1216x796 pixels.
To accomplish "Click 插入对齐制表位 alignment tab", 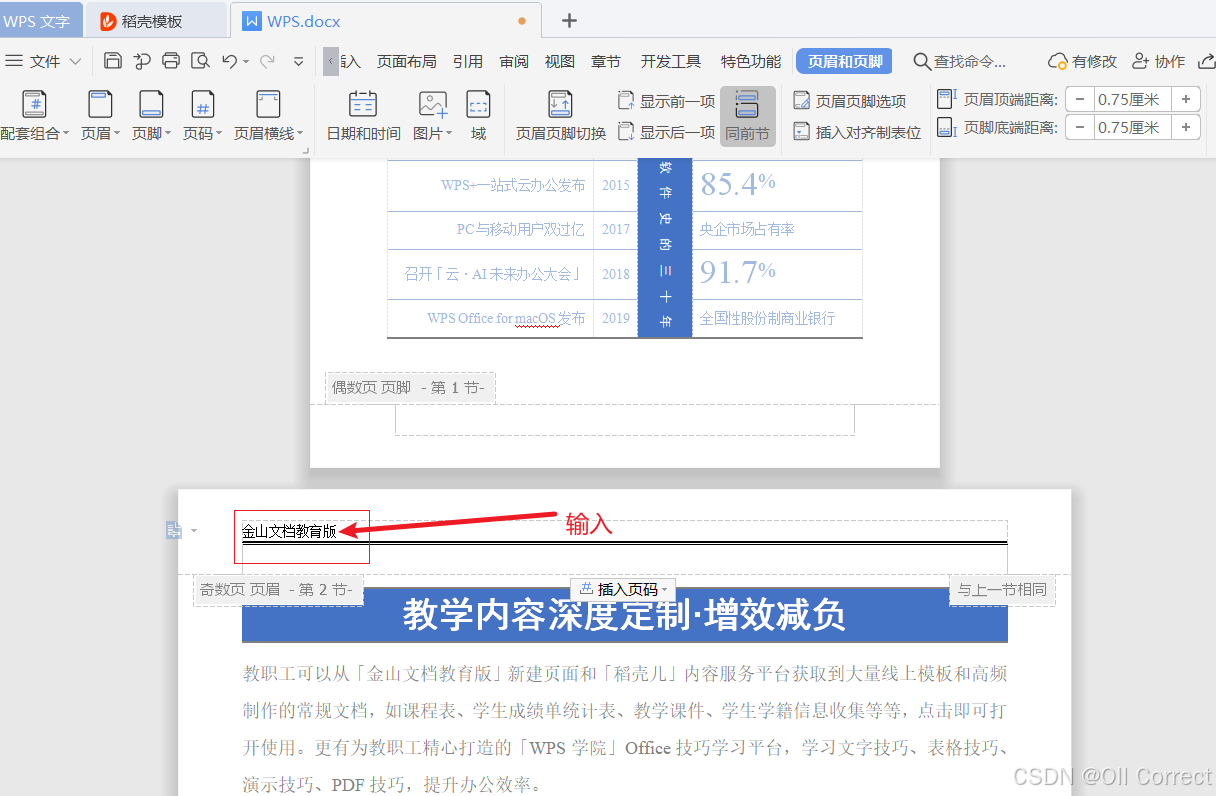I will click(x=857, y=132).
